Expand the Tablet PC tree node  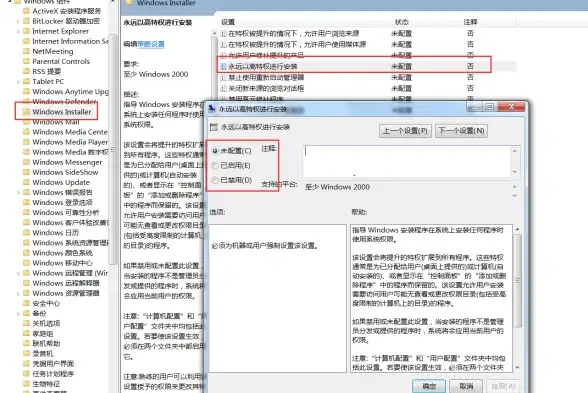click(18, 81)
